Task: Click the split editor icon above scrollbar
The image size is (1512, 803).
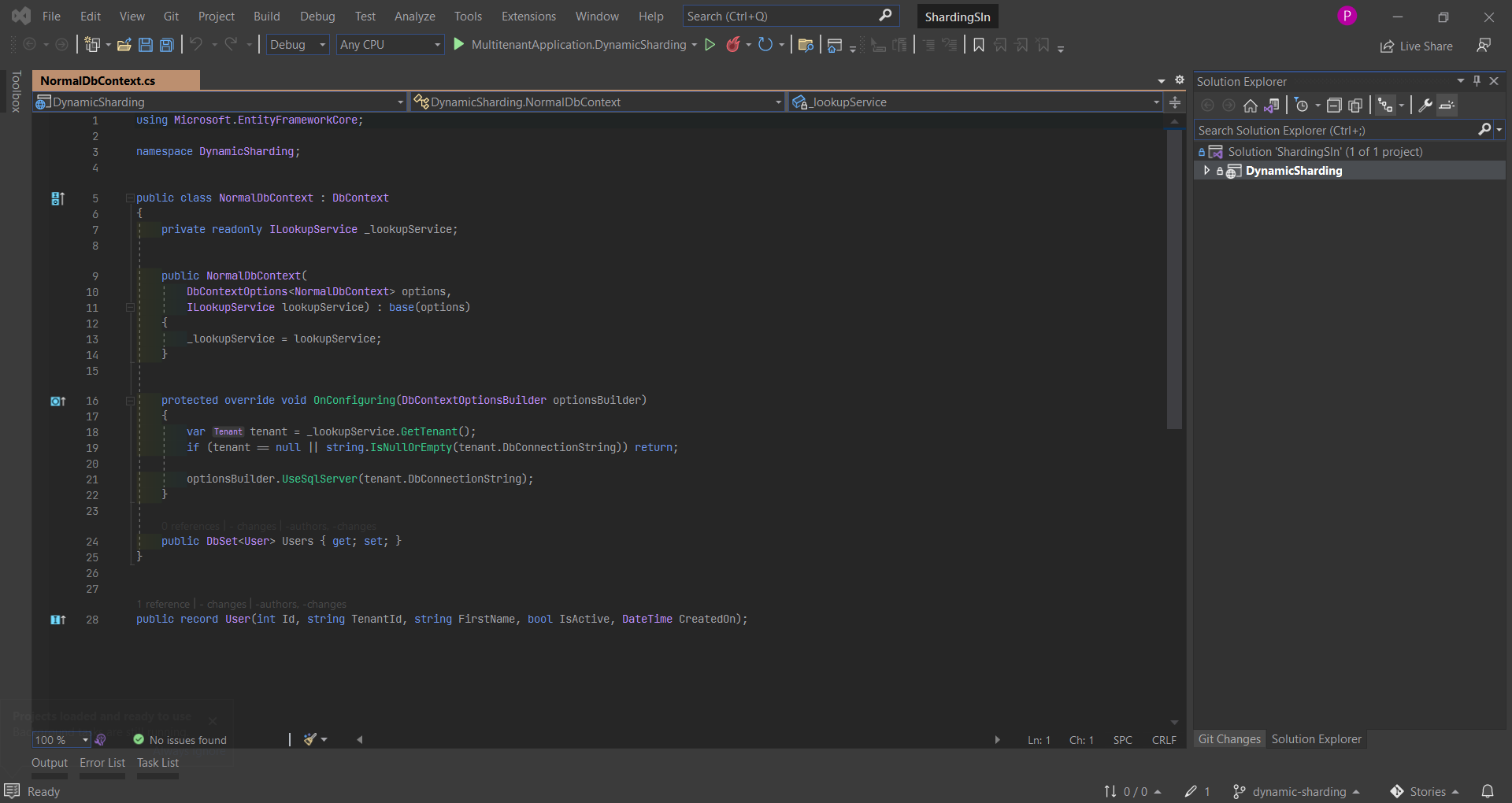Action: 1175,102
